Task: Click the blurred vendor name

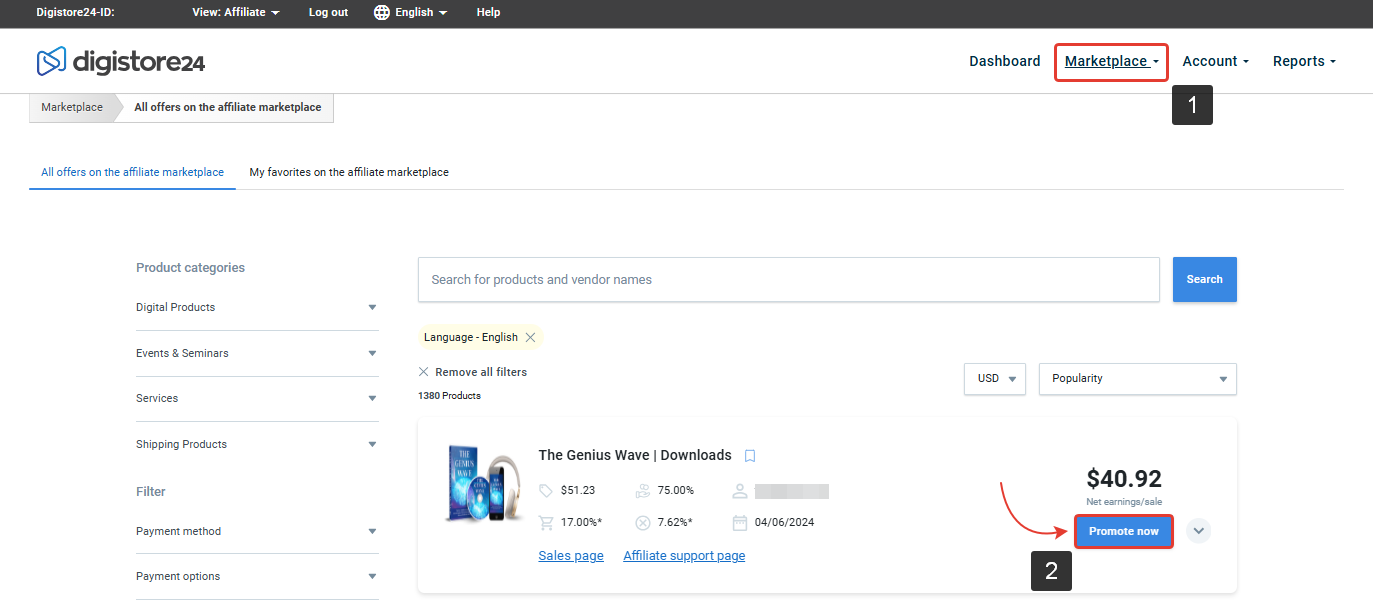Action: tap(792, 491)
